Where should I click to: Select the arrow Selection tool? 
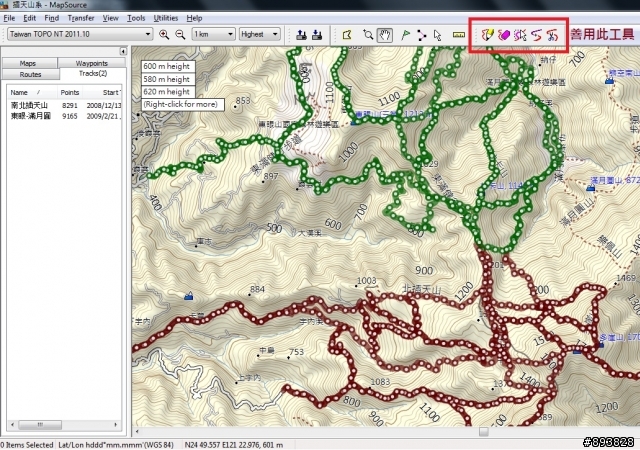point(438,35)
